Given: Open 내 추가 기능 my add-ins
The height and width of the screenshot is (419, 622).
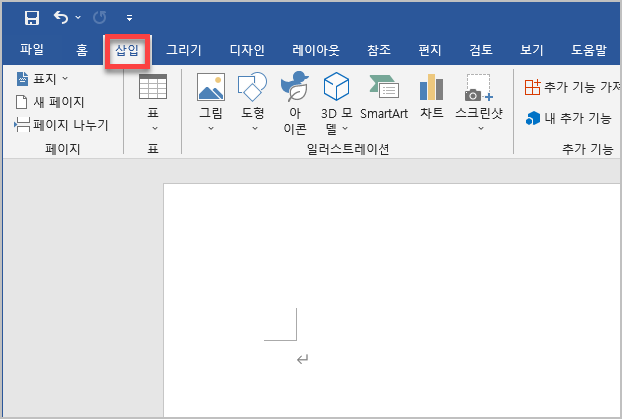Looking at the screenshot, I should [568, 118].
